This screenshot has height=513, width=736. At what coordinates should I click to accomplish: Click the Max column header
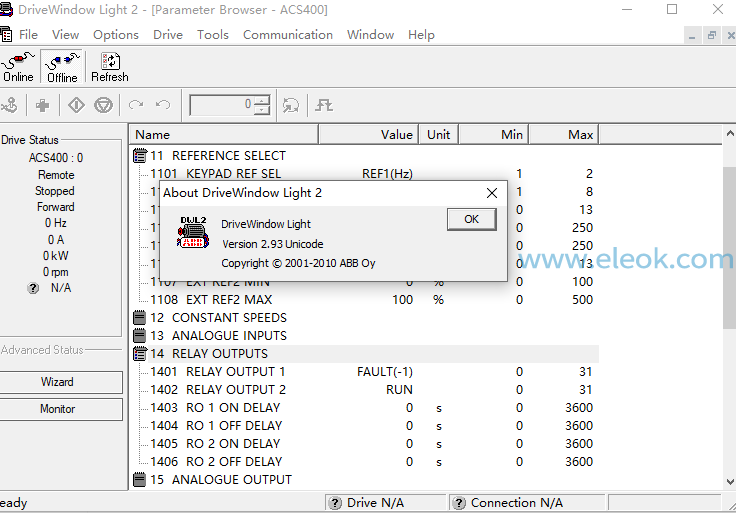[564, 135]
